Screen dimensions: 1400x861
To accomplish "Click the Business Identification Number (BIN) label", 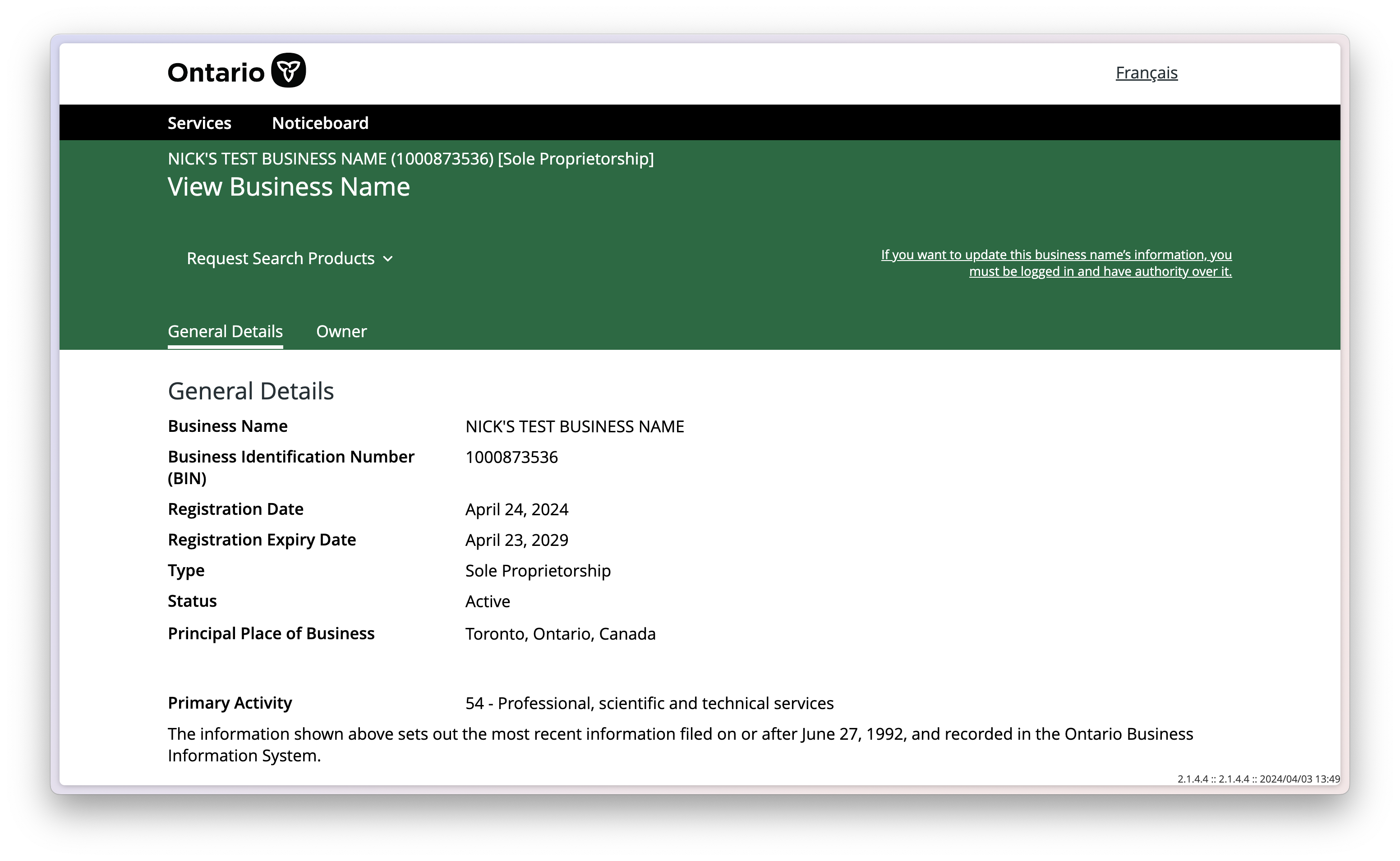I will [x=291, y=467].
